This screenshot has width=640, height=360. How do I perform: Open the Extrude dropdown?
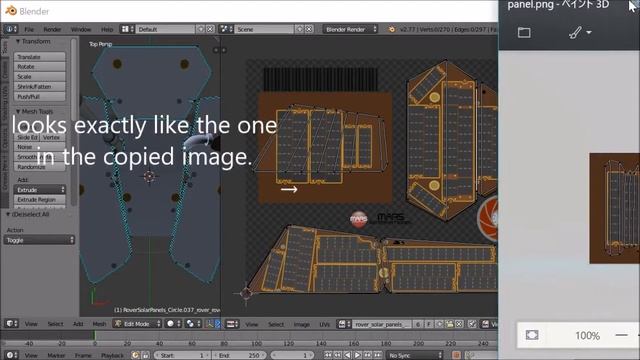tap(40, 189)
